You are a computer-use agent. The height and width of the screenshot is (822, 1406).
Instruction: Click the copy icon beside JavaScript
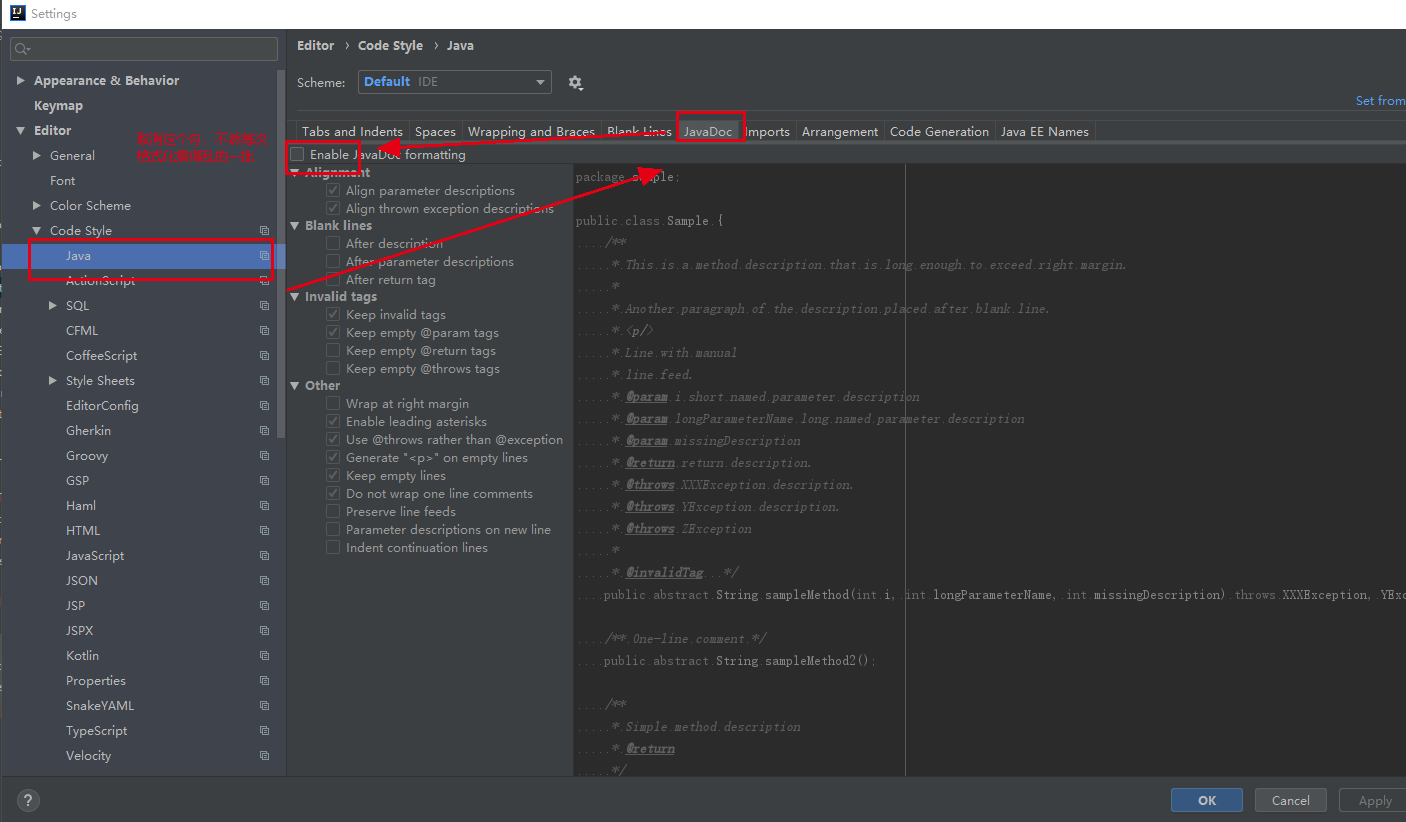point(264,556)
